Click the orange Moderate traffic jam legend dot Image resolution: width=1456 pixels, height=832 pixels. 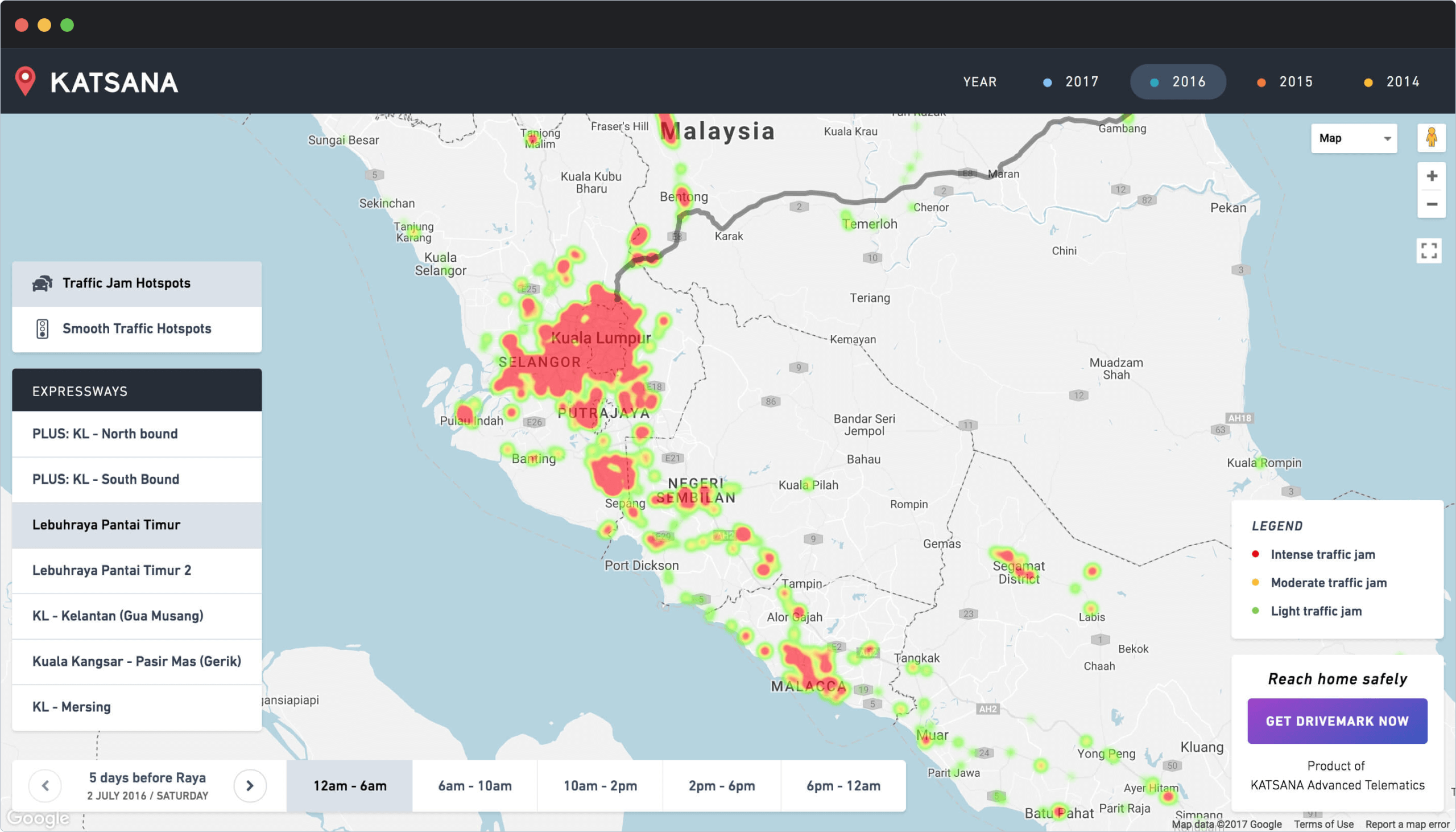point(1256,582)
